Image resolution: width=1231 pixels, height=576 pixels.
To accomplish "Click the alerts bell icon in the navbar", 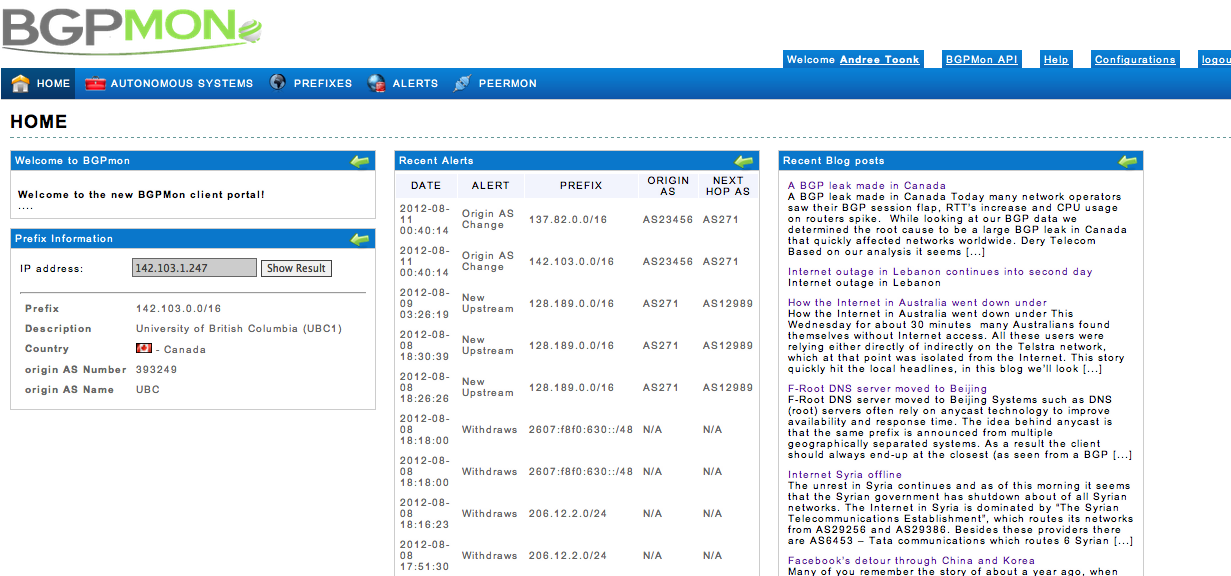I will [x=376, y=83].
